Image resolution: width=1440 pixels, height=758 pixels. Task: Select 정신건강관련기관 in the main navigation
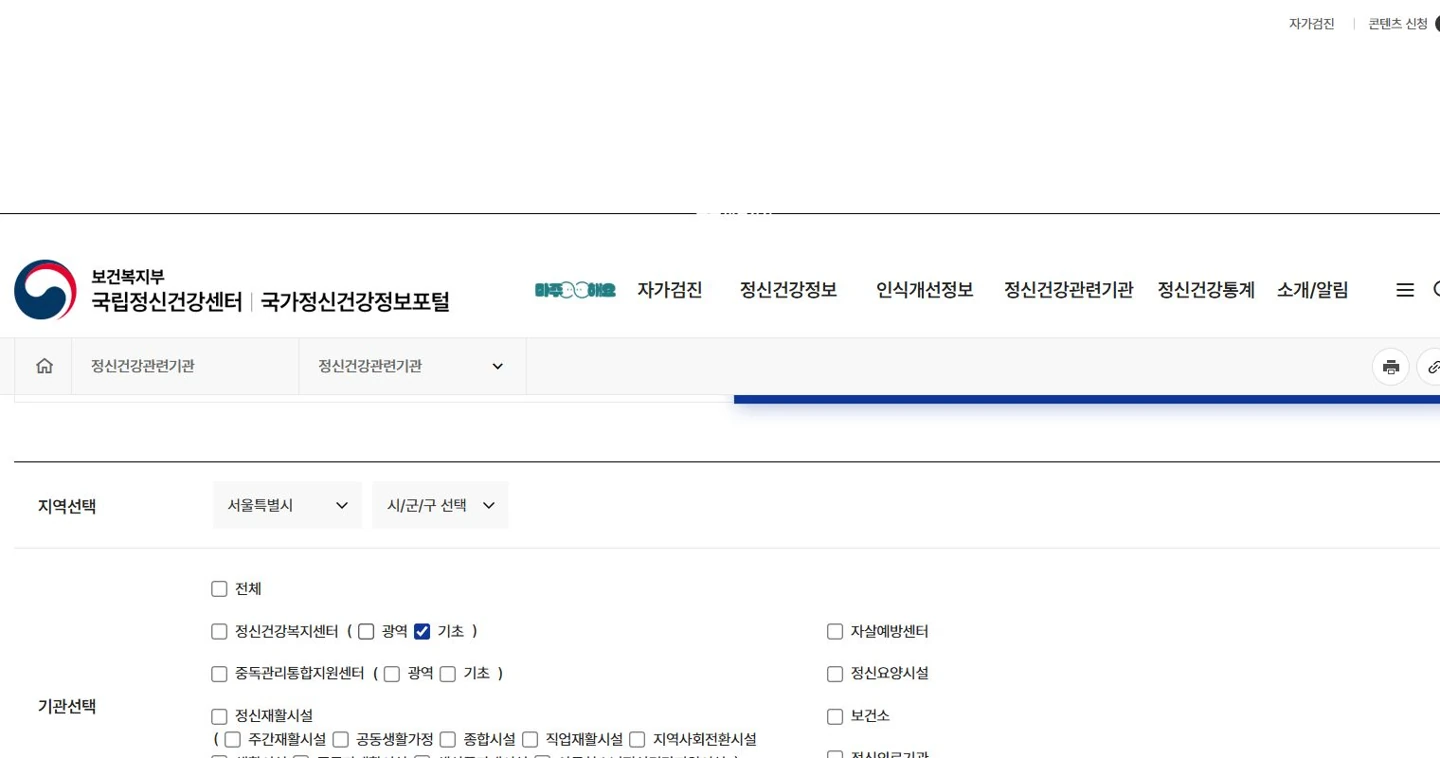[1068, 290]
